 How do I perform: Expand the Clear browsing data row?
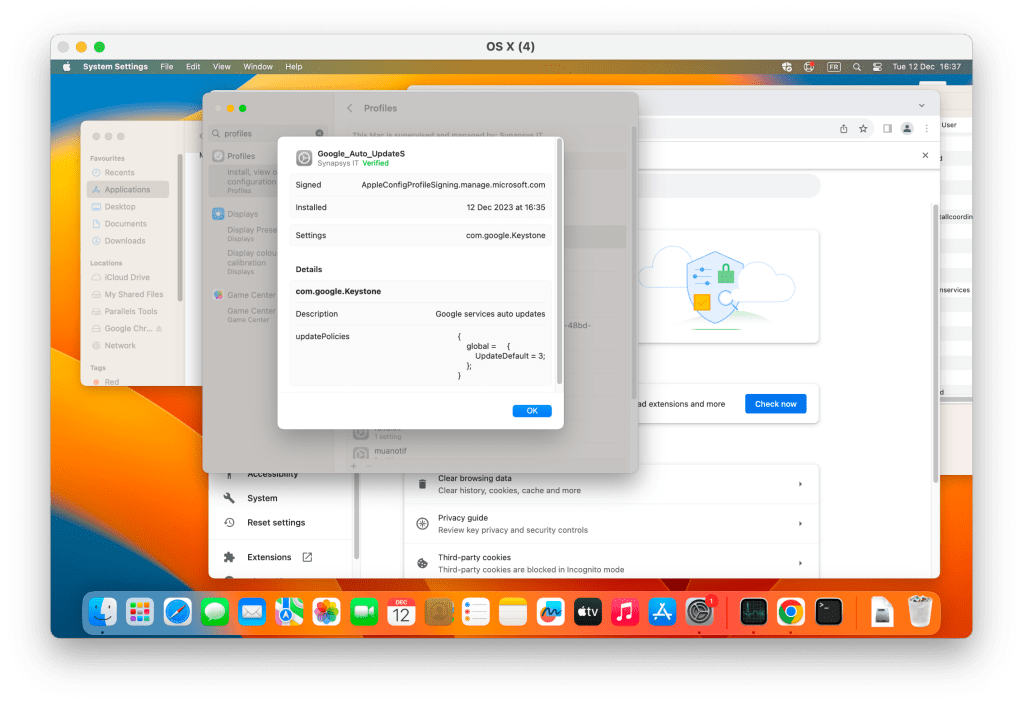click(x=800, y=484)
